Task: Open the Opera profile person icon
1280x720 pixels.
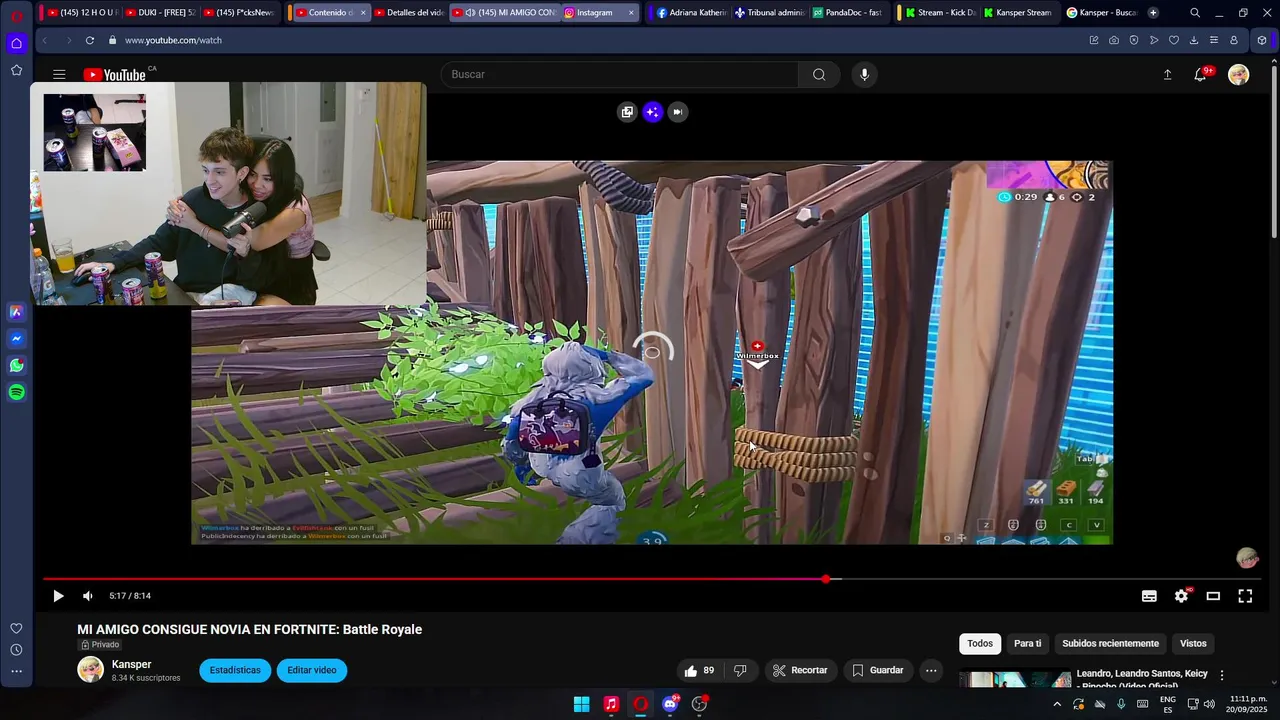Action: [1234, 40]
